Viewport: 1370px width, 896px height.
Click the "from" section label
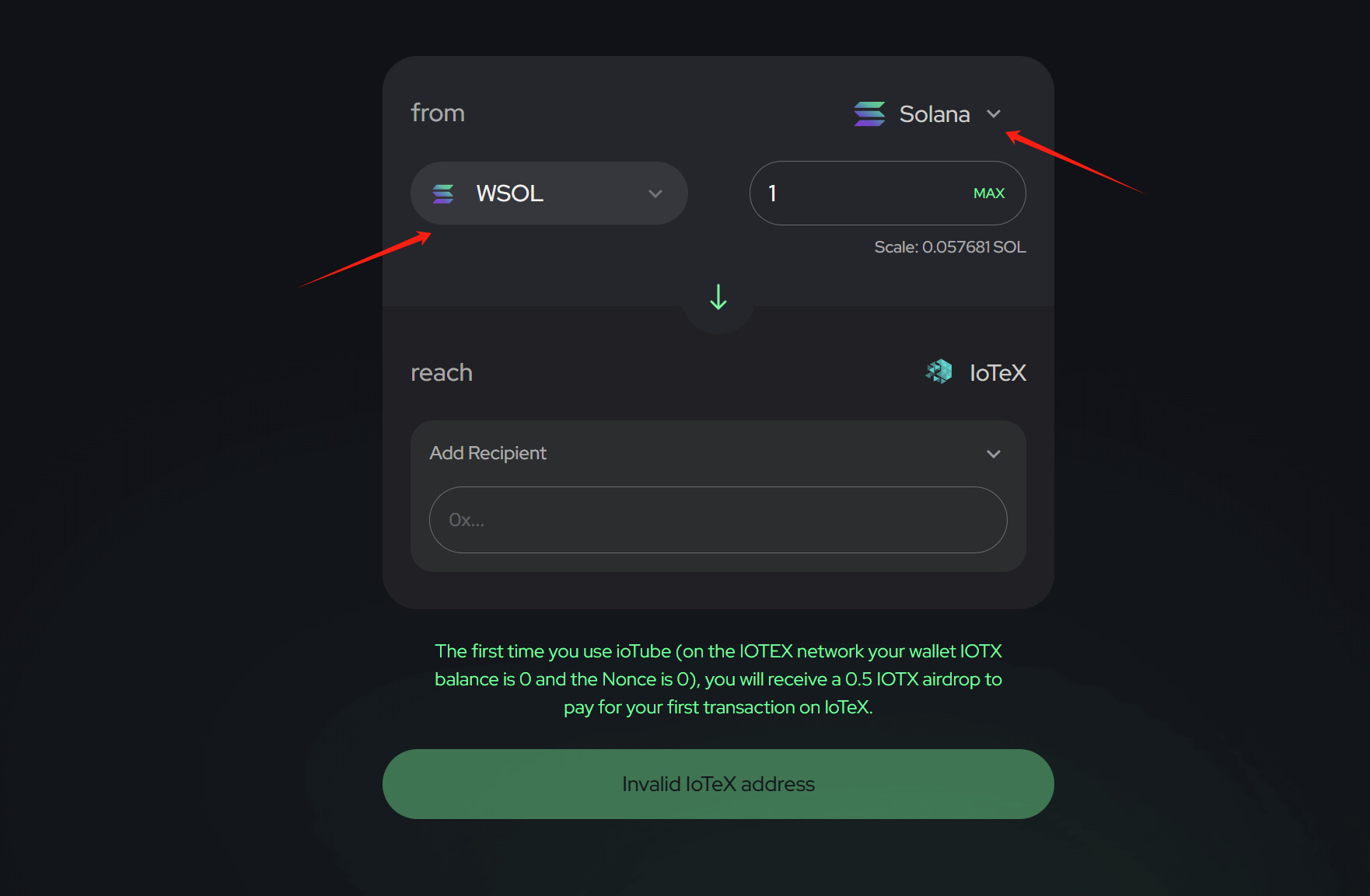click(x=438, y=113)
